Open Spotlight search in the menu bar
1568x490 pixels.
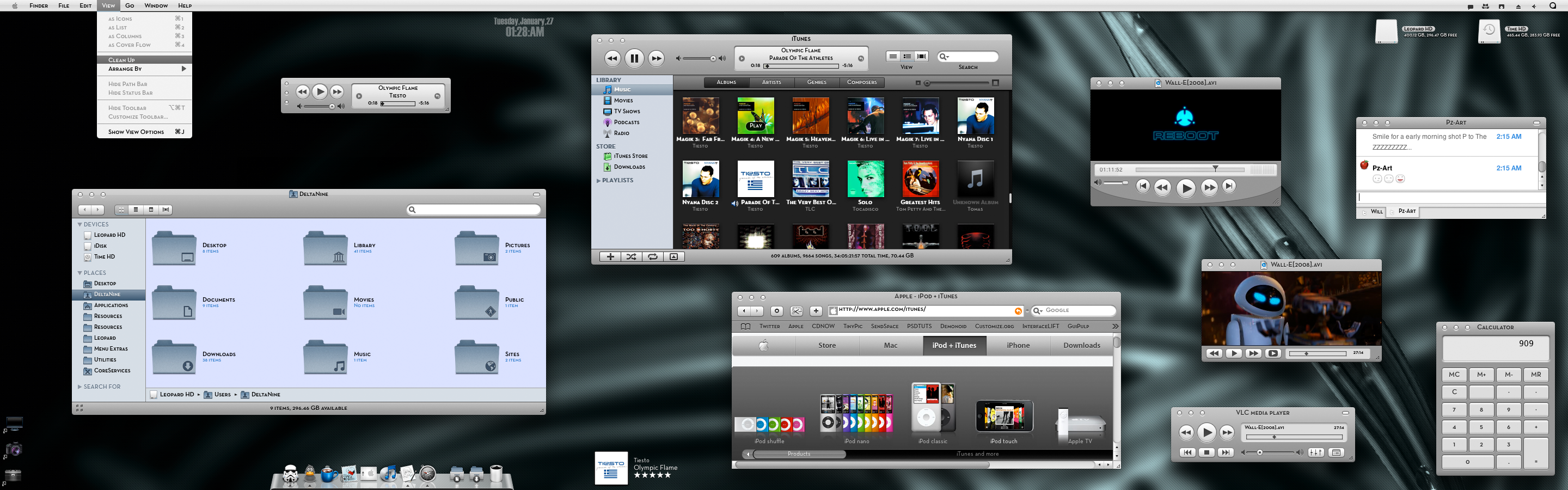point(1552,5)
